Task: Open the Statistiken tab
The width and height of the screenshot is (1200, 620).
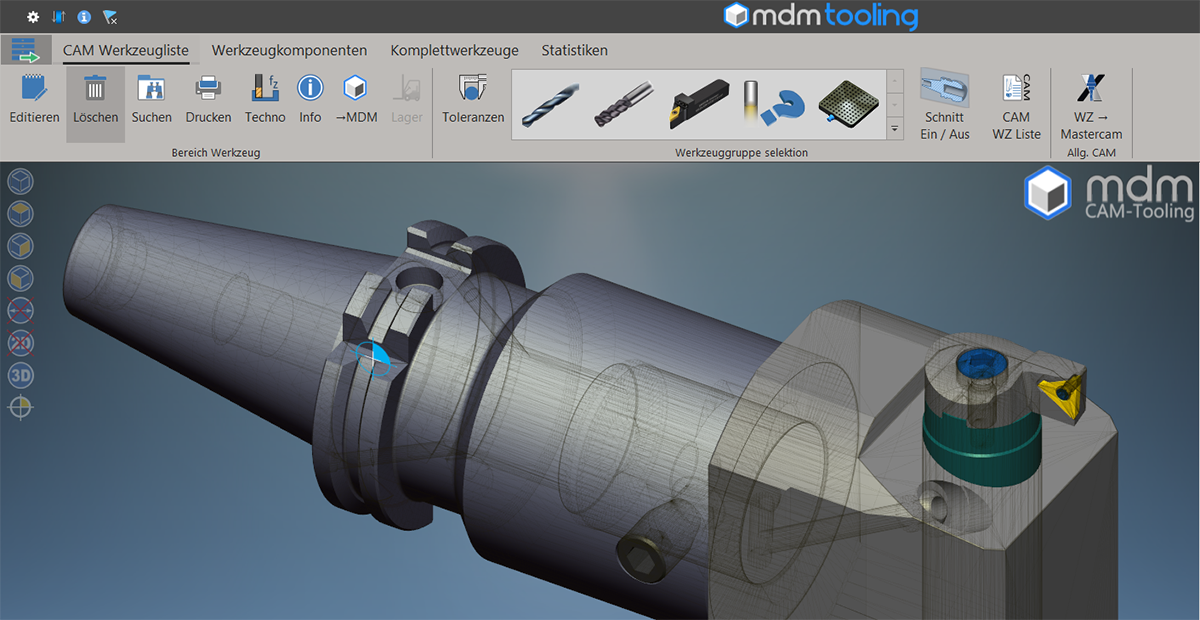Action: click(574, 50)
